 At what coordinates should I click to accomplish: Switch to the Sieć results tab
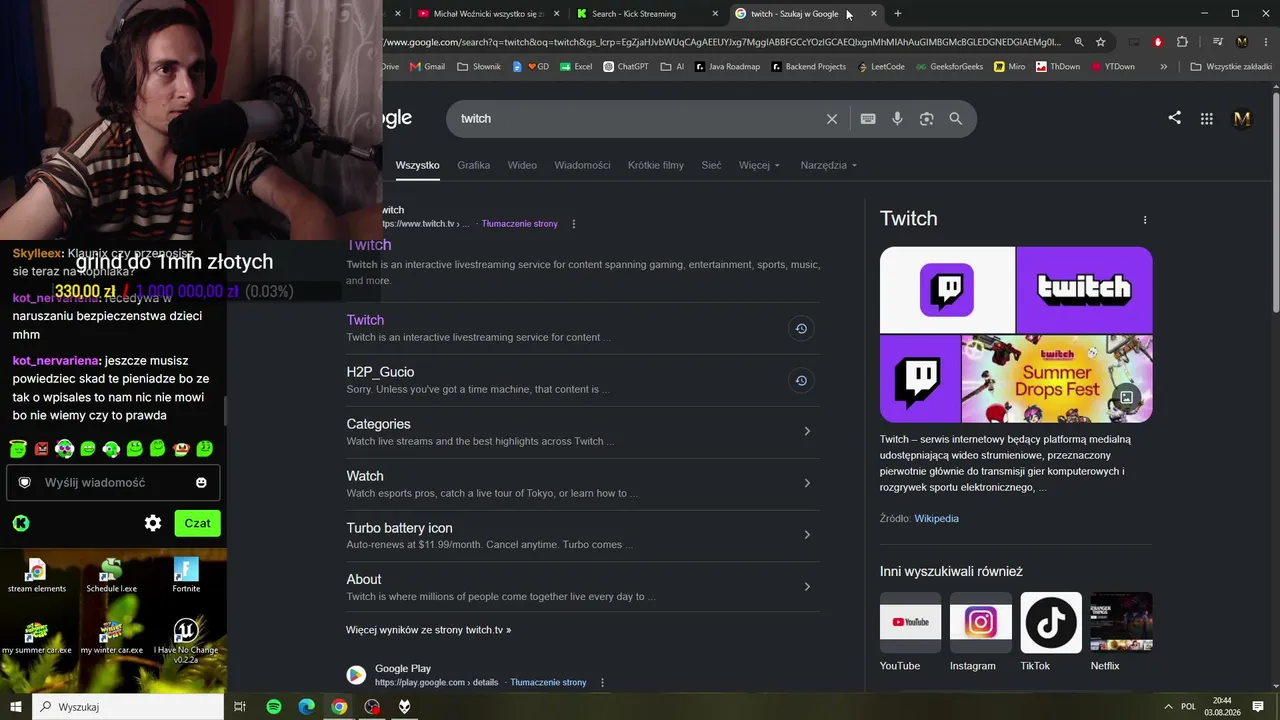(x=711, y=165)
